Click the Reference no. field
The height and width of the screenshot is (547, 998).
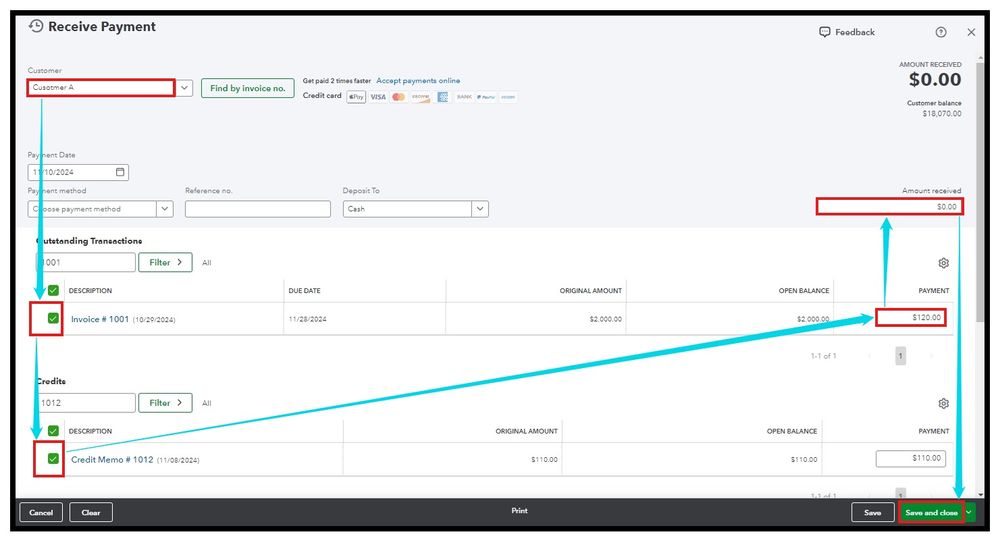tap(258, 209)
